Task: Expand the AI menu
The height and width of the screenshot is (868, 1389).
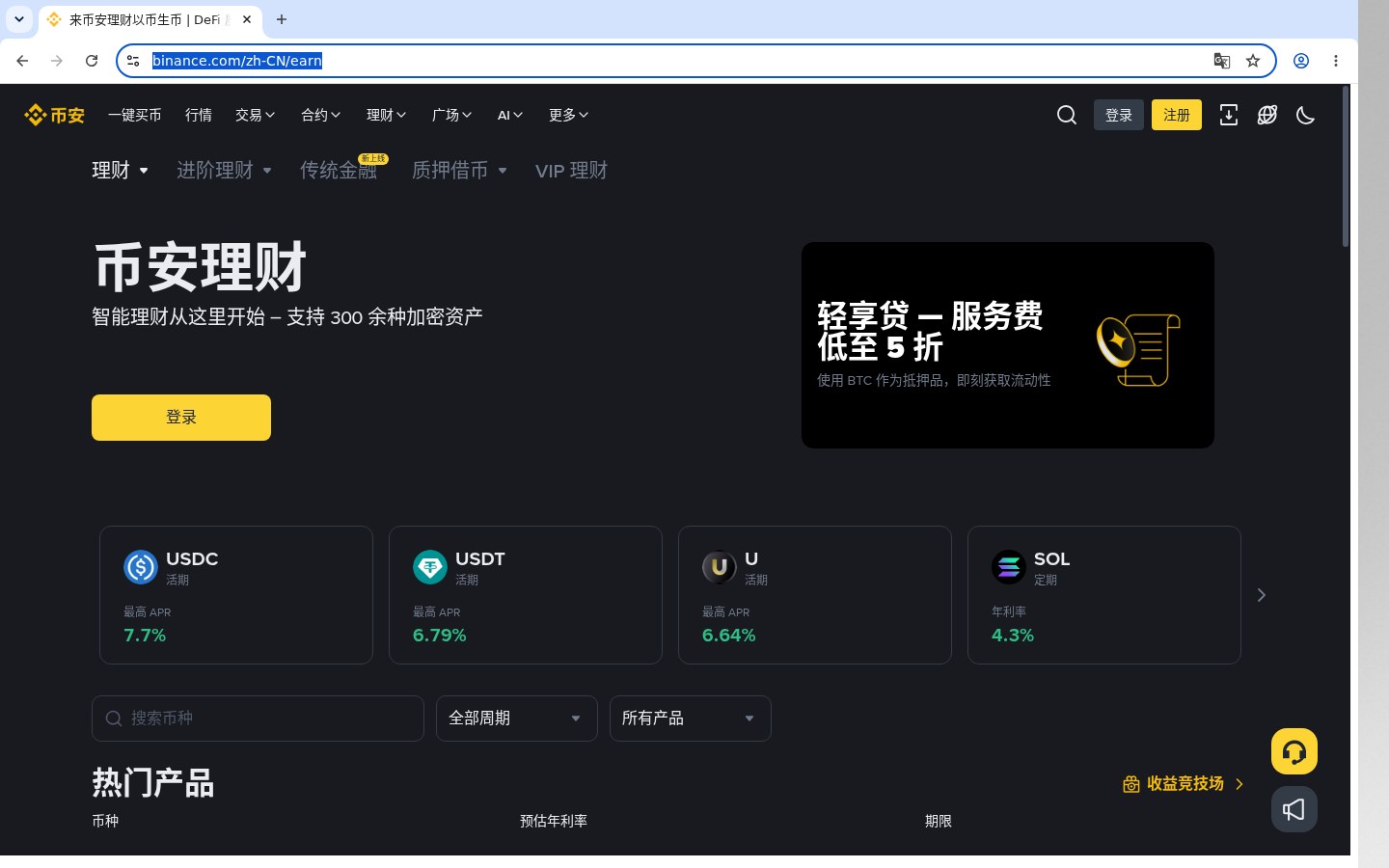Action: coord(510,115)
